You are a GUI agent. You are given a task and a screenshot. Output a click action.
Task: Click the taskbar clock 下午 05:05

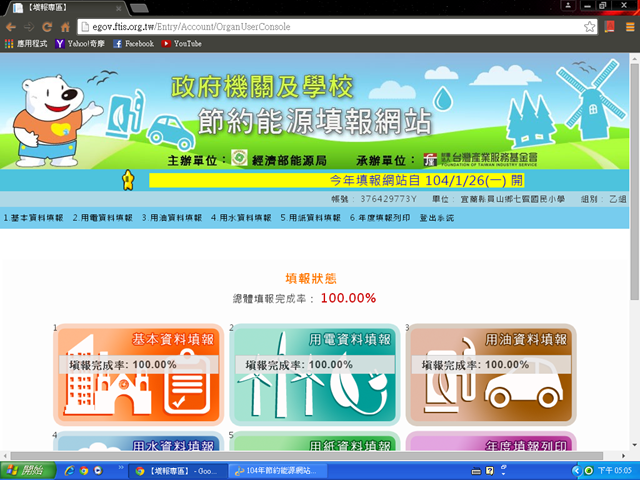[615, 471]
